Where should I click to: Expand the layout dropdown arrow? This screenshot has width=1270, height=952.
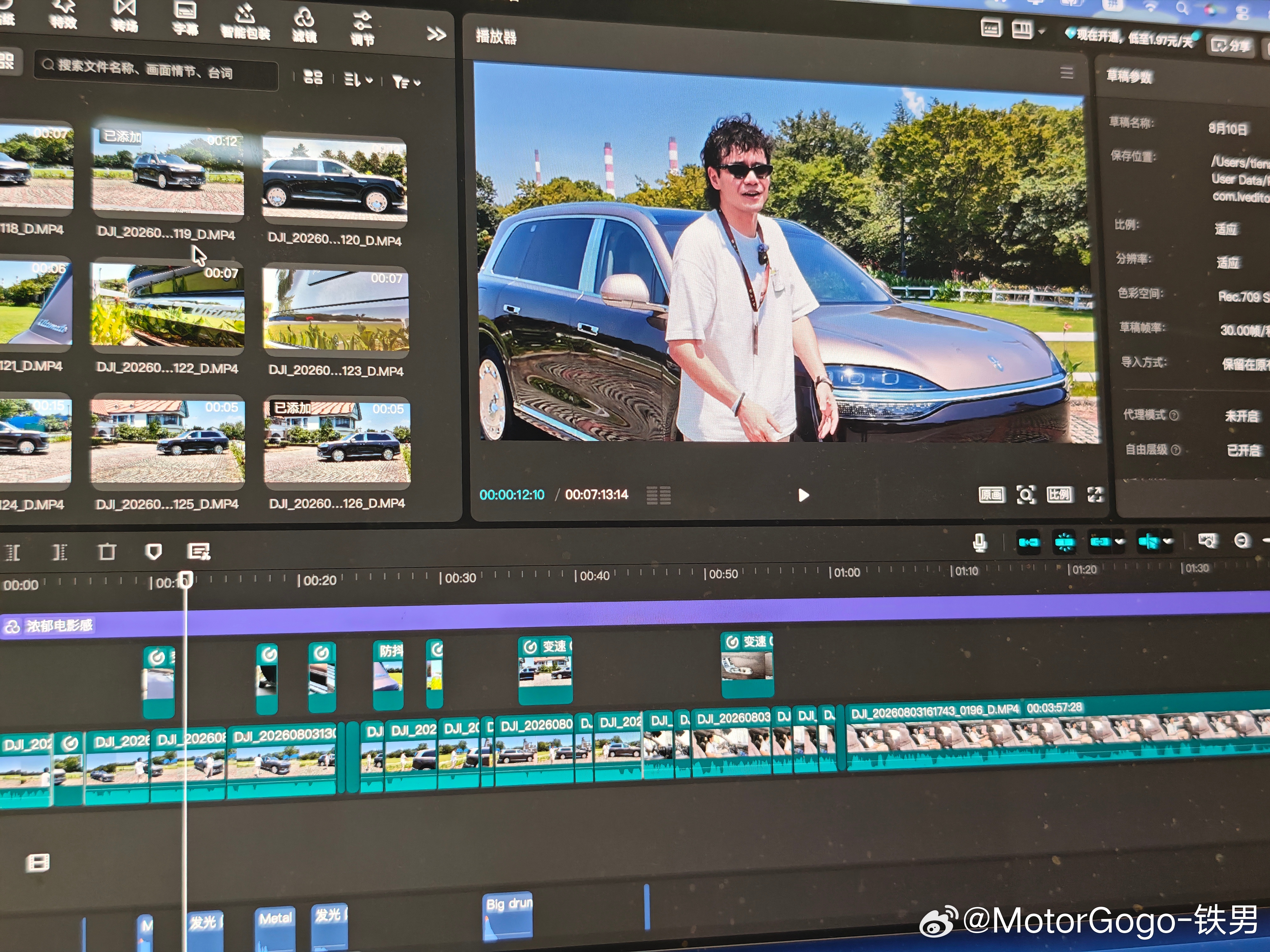coord(1041,31)
